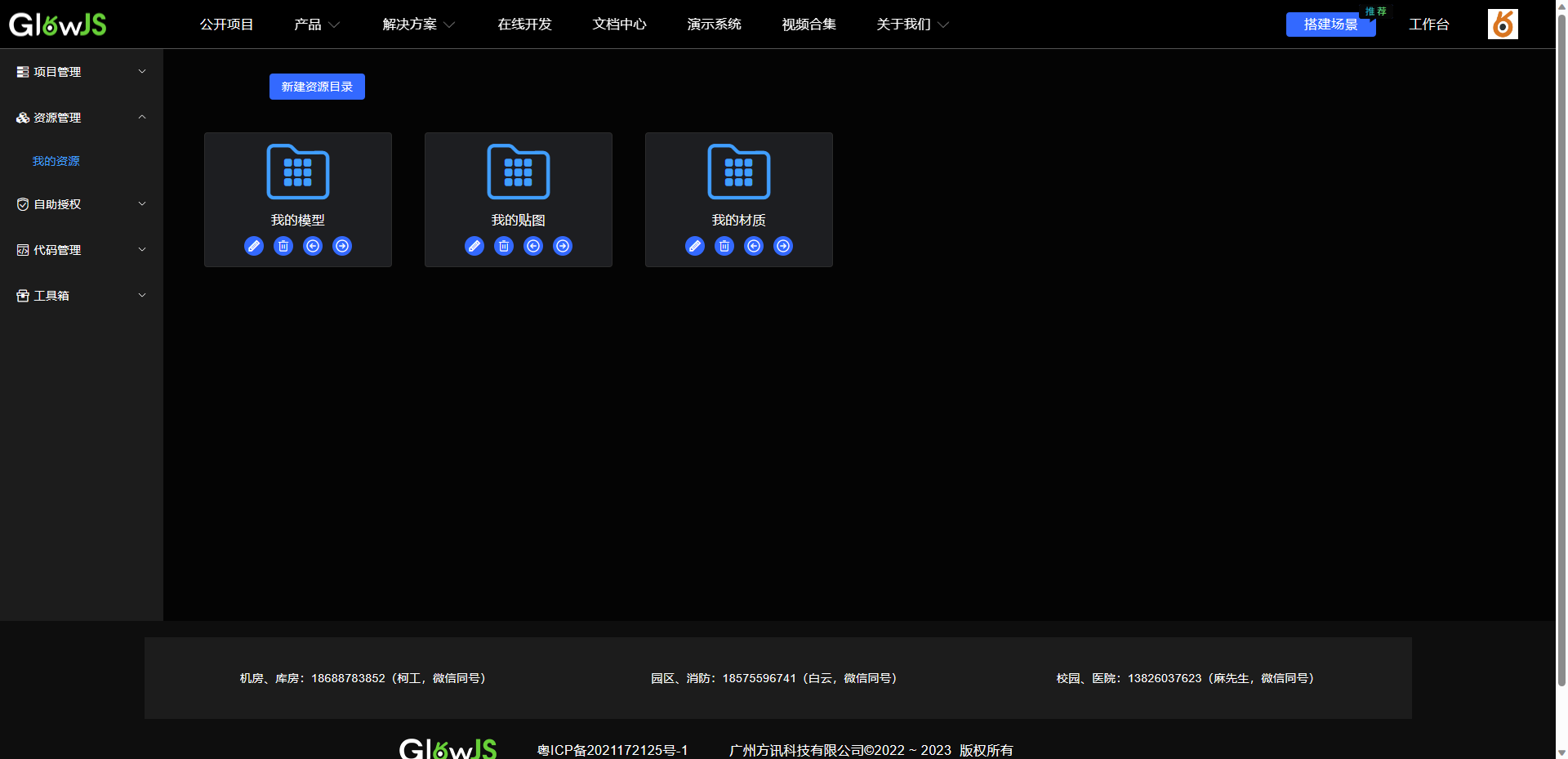Click the scrollbar down arrow
The width and height of the screenshot is (1568, 759).
click(1561, 752)
